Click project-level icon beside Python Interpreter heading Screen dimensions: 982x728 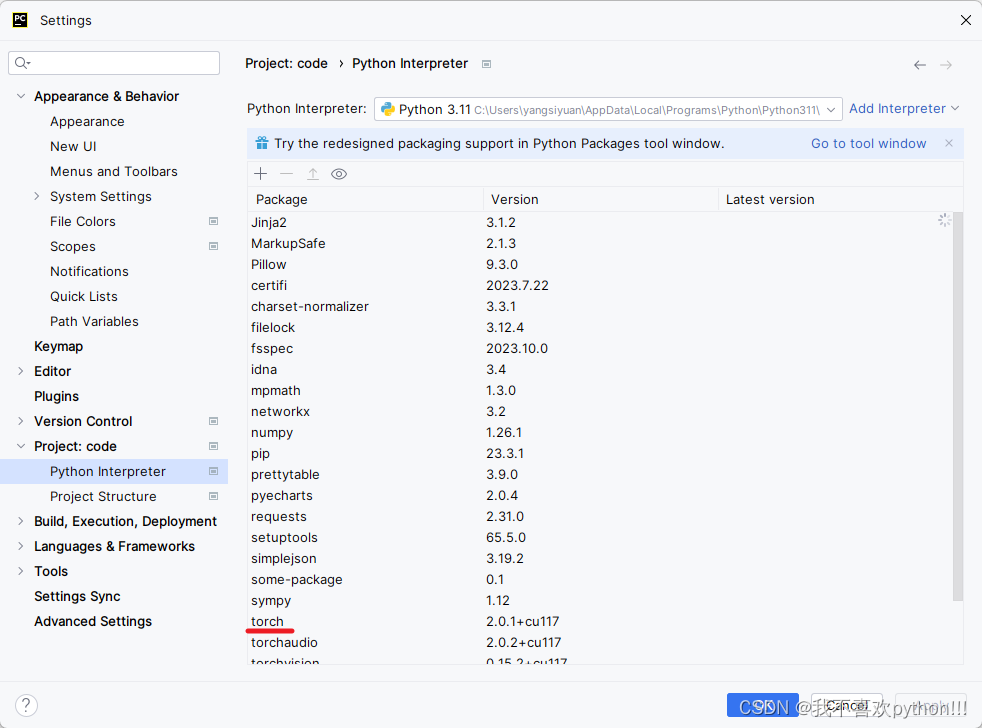486,64
